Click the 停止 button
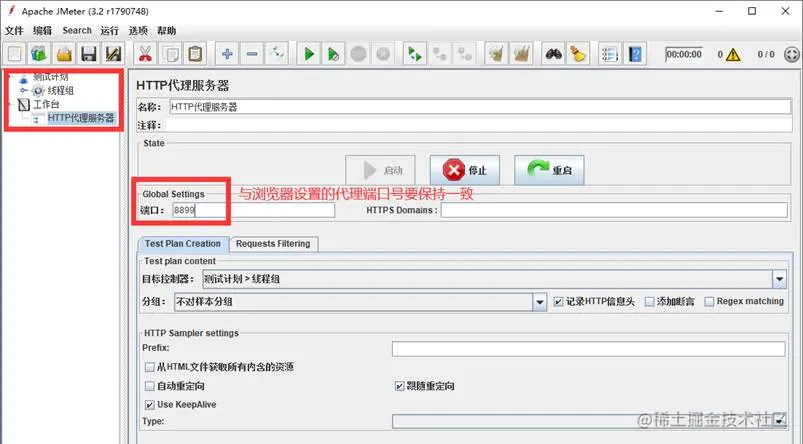803x444 pixels. tap(464, 171)
